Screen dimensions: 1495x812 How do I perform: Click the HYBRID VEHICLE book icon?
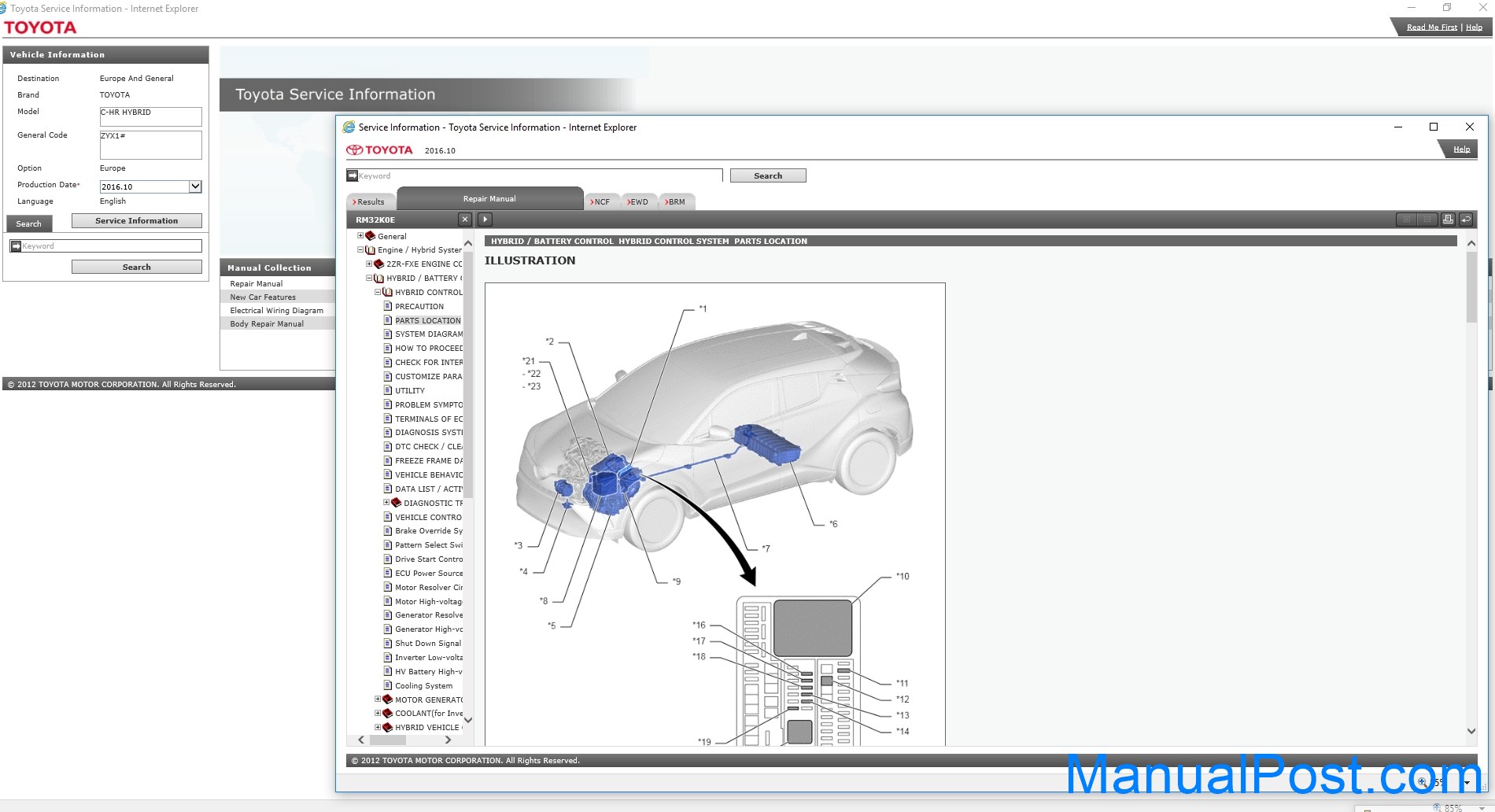coord(388,728)
